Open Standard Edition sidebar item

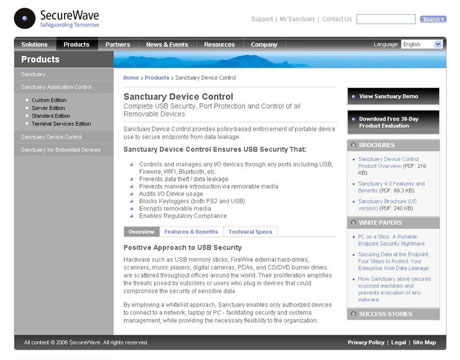click(x=51, y=116)
